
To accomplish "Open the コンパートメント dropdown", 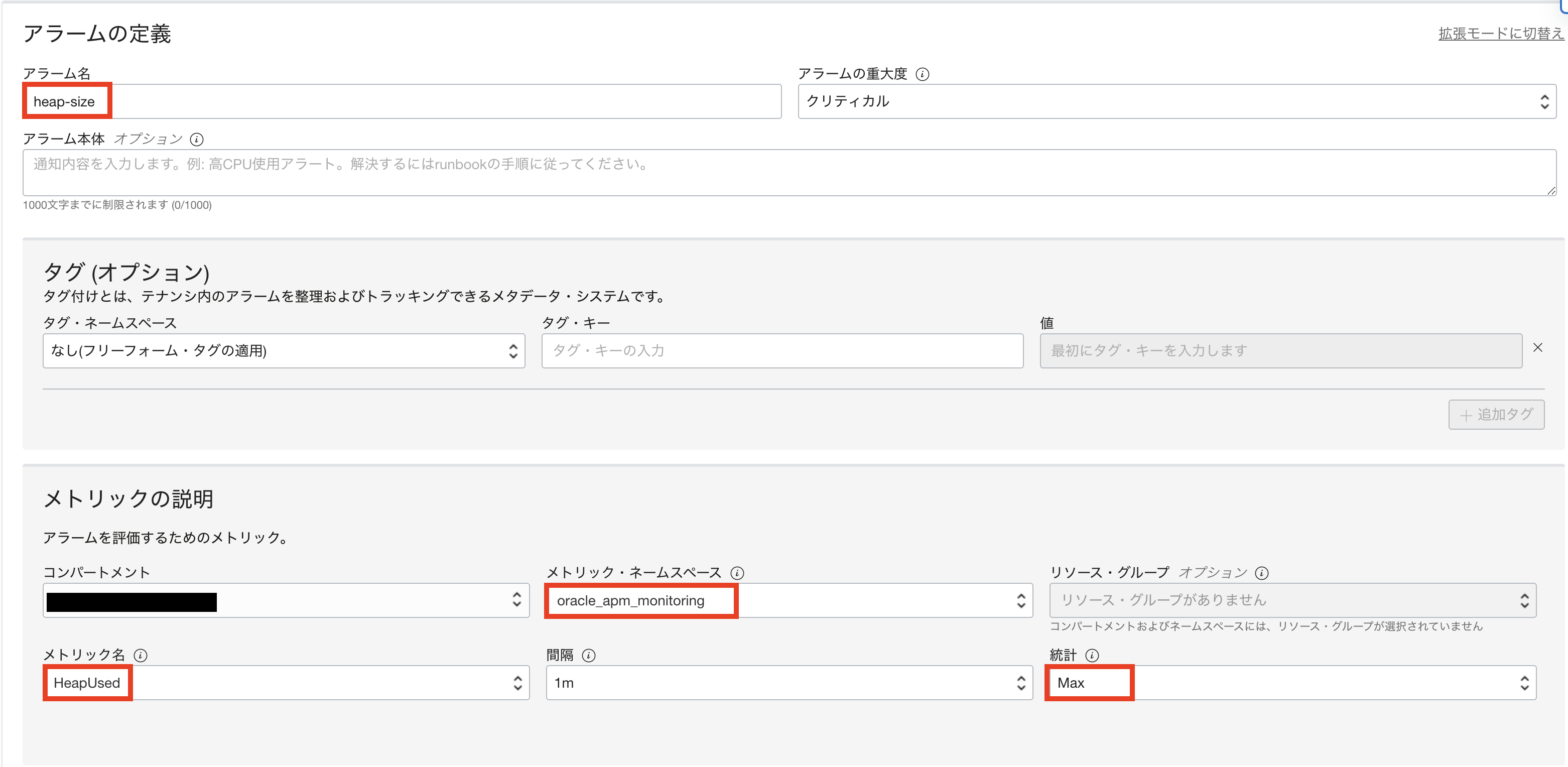I will [365, 600].
